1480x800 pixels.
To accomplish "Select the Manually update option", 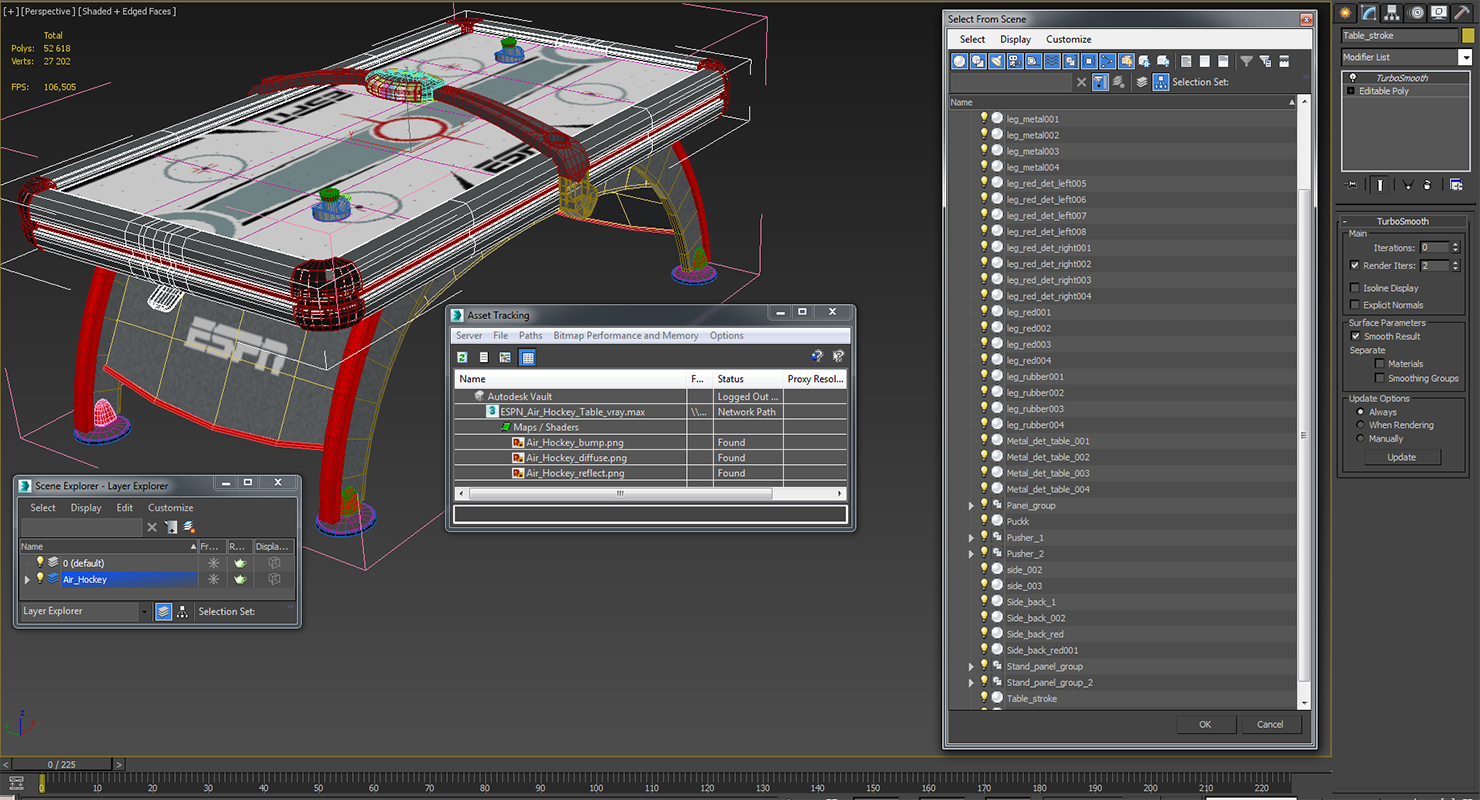I will pyautogui.click(x=1360, y=438).
